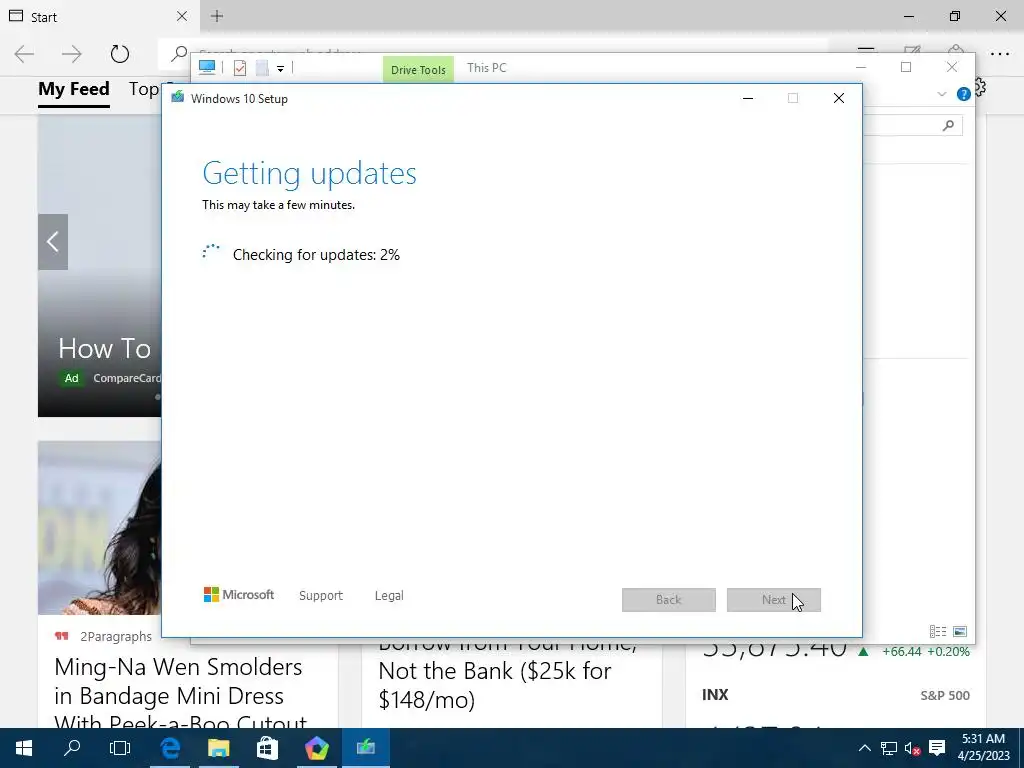Expand the File Explorer ribbon chevron
The height and width of the screenshot is (768, 1024).
pos(942,94)
